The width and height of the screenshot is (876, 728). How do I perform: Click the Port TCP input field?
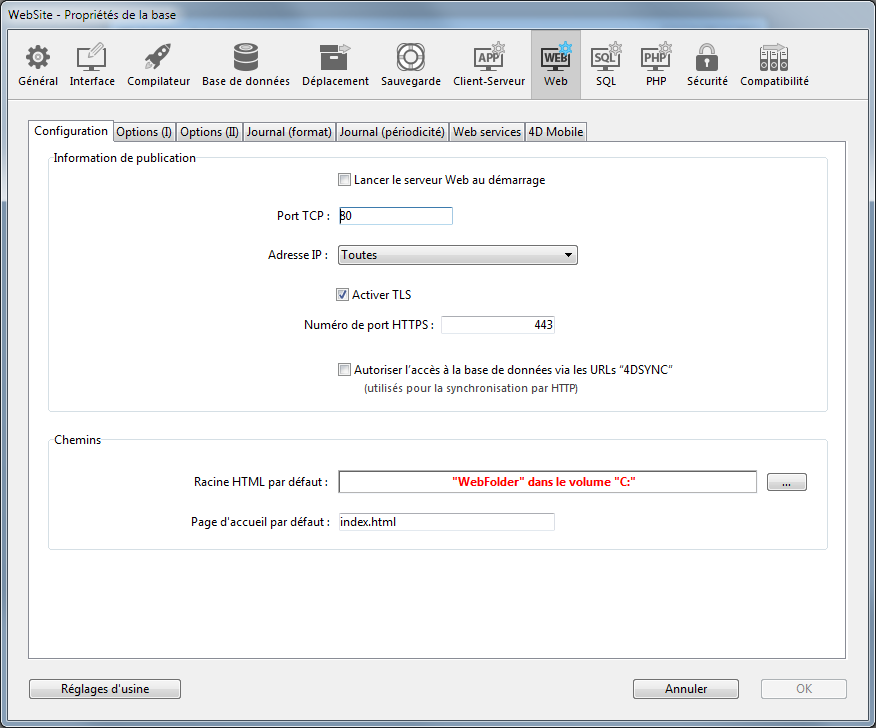(396, 216)
